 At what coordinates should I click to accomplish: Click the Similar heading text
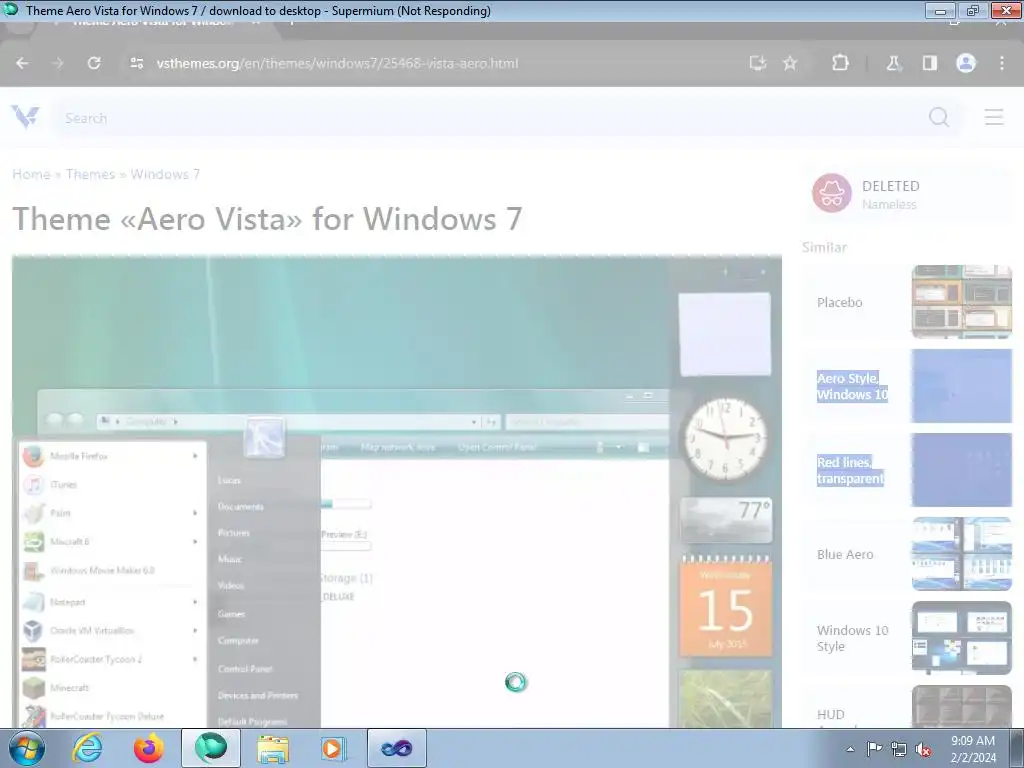click(x=824, y=248)
